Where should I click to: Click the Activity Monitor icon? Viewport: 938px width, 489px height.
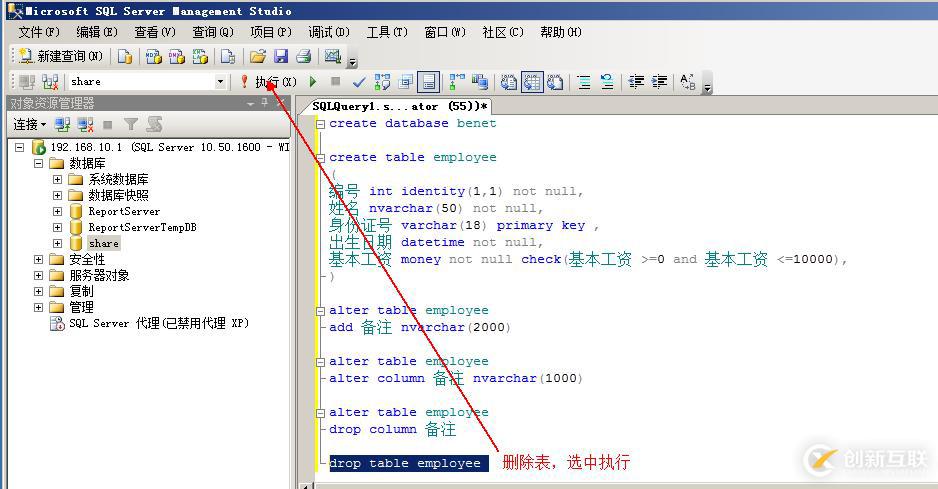[333, 56]
